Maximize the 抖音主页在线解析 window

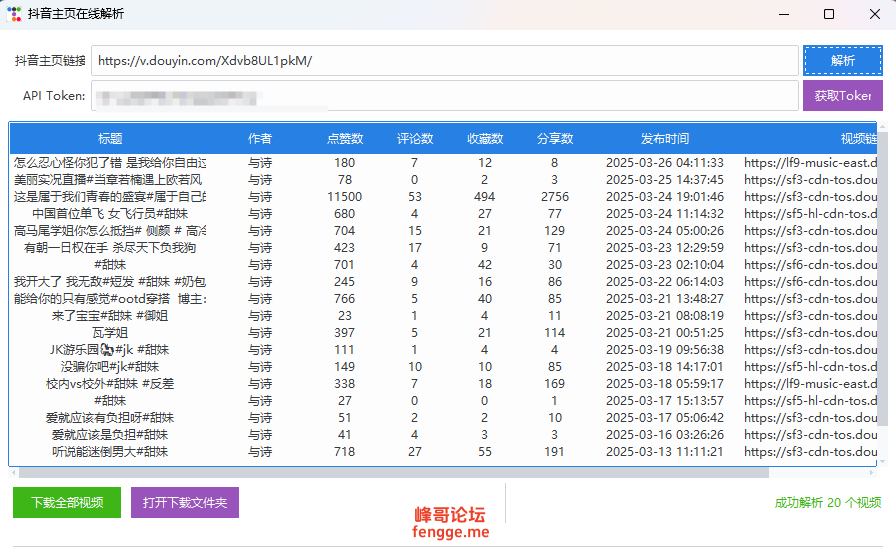[x=829, y=14]
